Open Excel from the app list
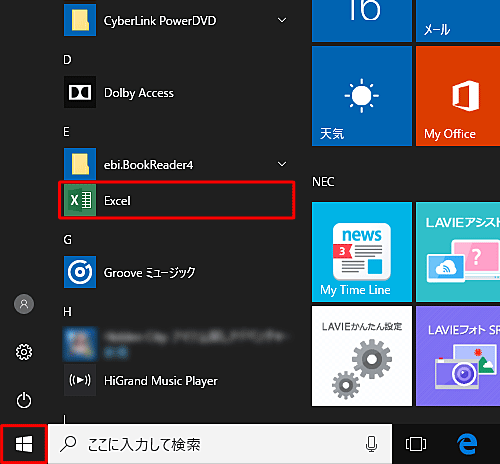 point(177,200)
